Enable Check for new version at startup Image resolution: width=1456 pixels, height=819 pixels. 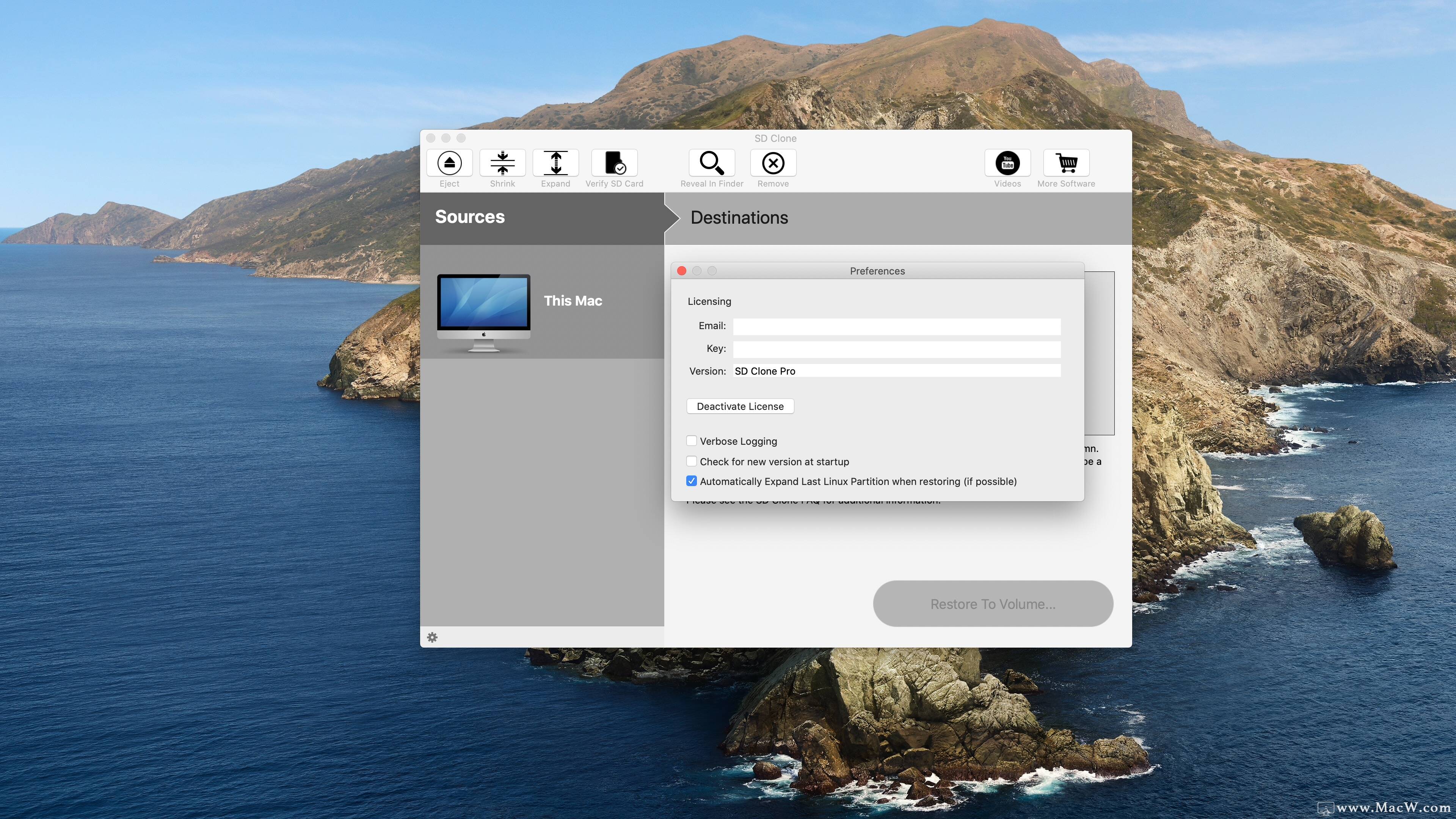pyautogui.click(x=691, y=461)
